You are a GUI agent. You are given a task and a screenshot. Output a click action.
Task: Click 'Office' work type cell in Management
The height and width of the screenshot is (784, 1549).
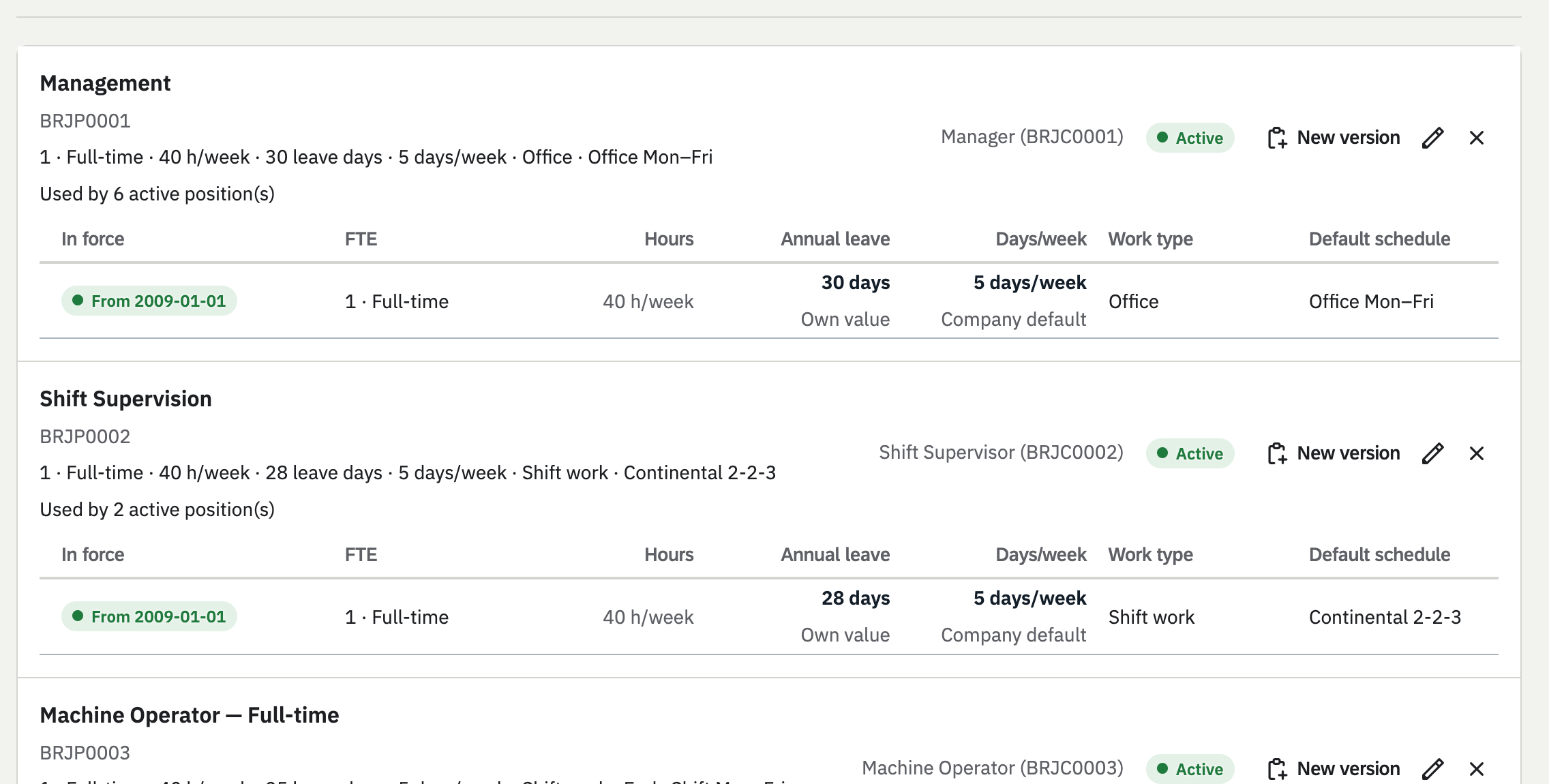tap(1133, 301)
